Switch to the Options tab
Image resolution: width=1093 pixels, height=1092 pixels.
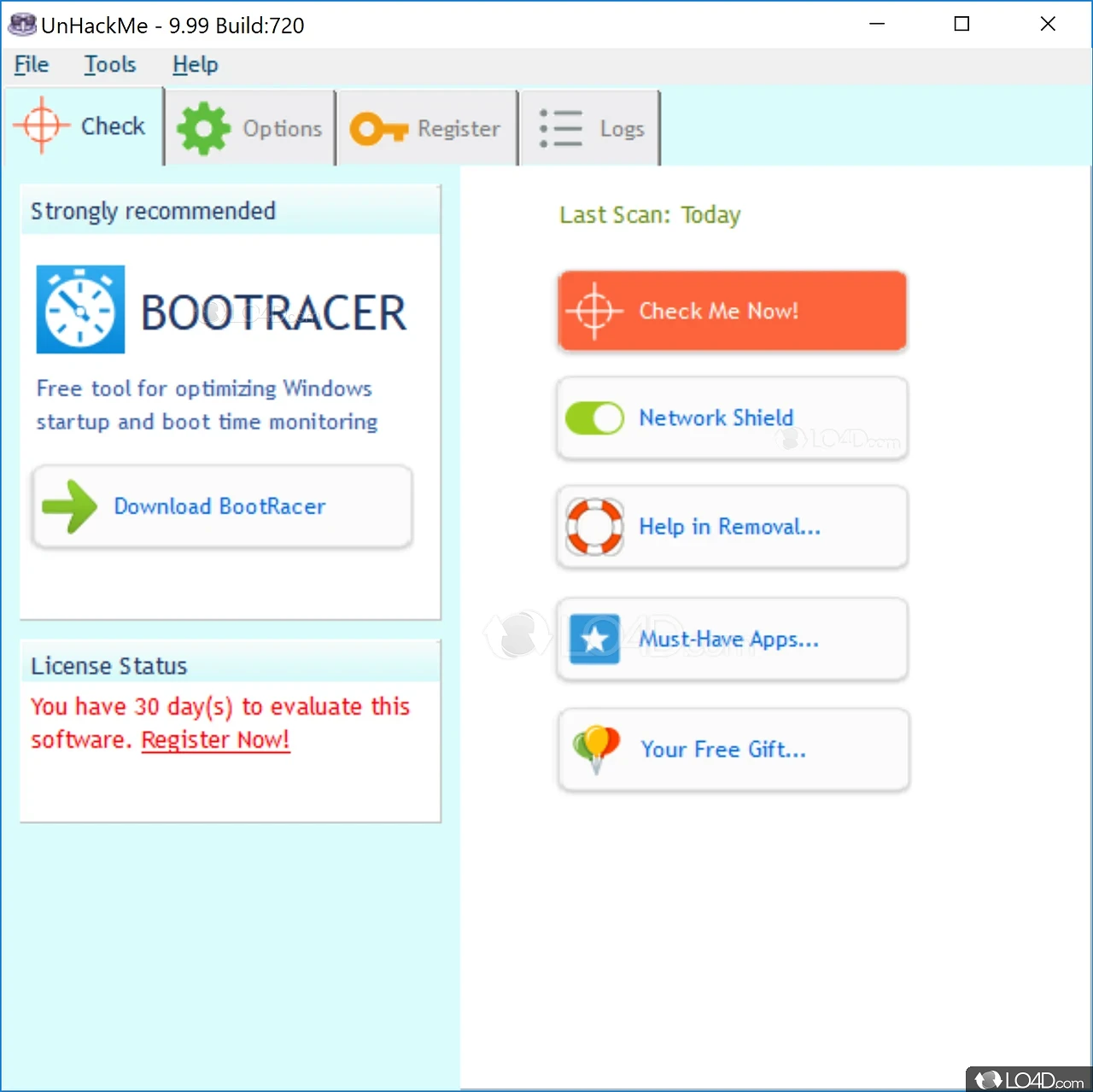[250, 128]
